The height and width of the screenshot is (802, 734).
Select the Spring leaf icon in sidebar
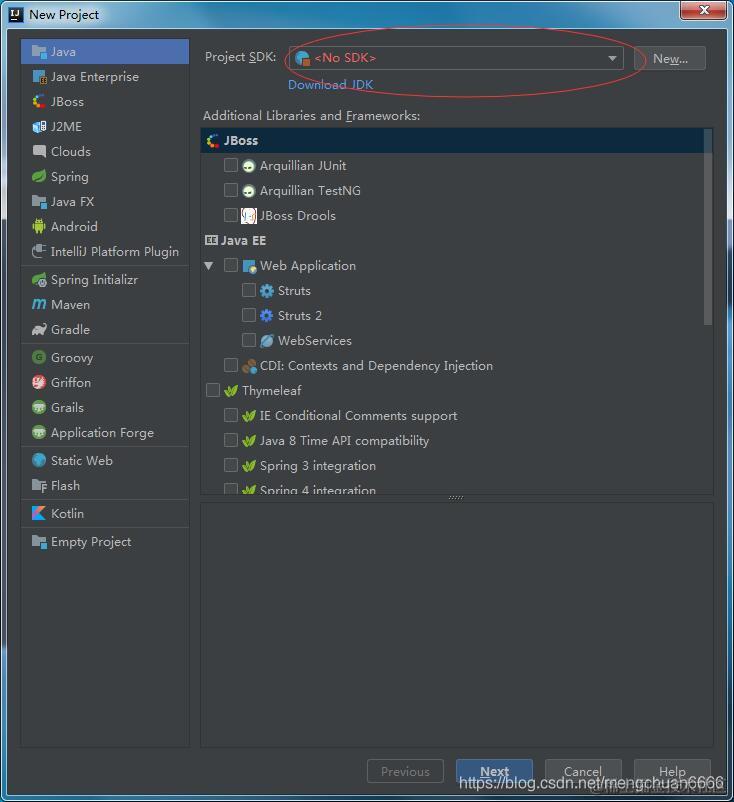(x=39, y=176)
